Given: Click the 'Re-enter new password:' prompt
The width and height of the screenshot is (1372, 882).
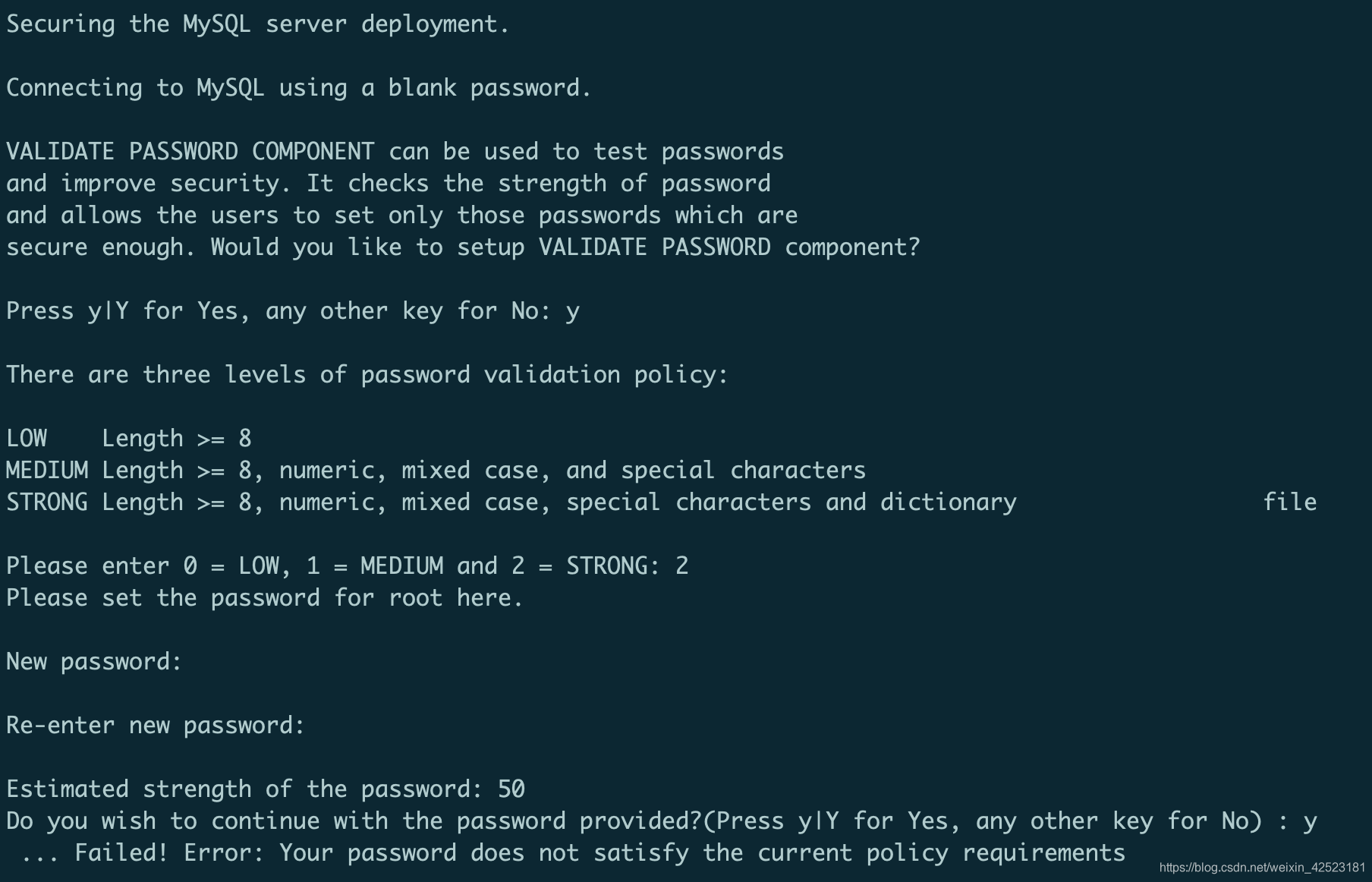Looking at the screenshot, I should (x=156, y=726).
